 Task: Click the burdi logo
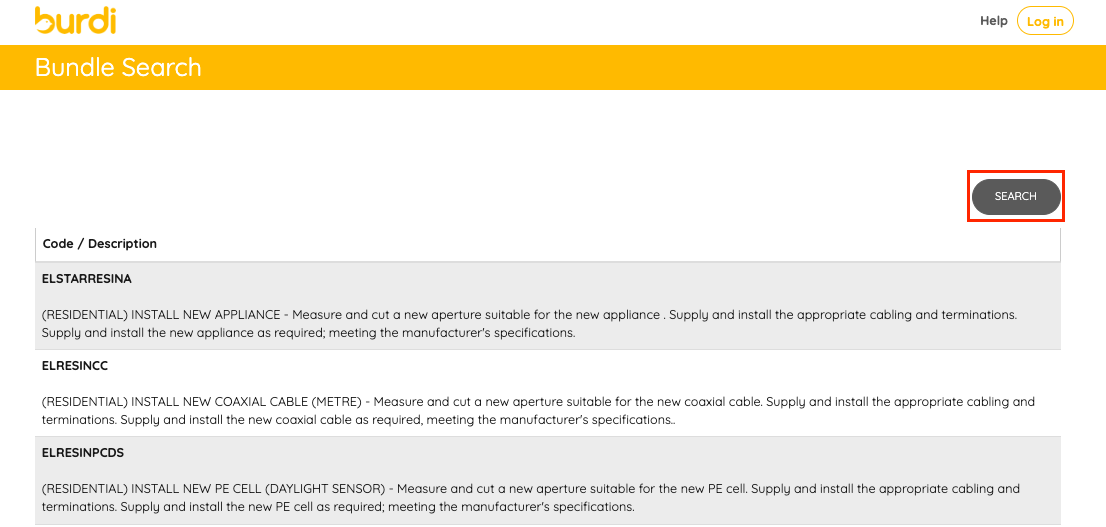(75, 20)
